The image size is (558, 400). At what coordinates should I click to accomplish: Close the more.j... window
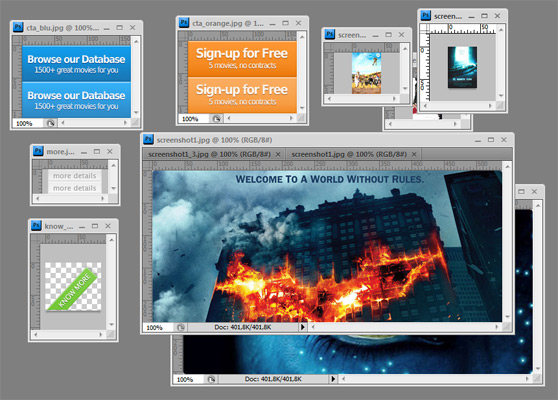(110, 152)
